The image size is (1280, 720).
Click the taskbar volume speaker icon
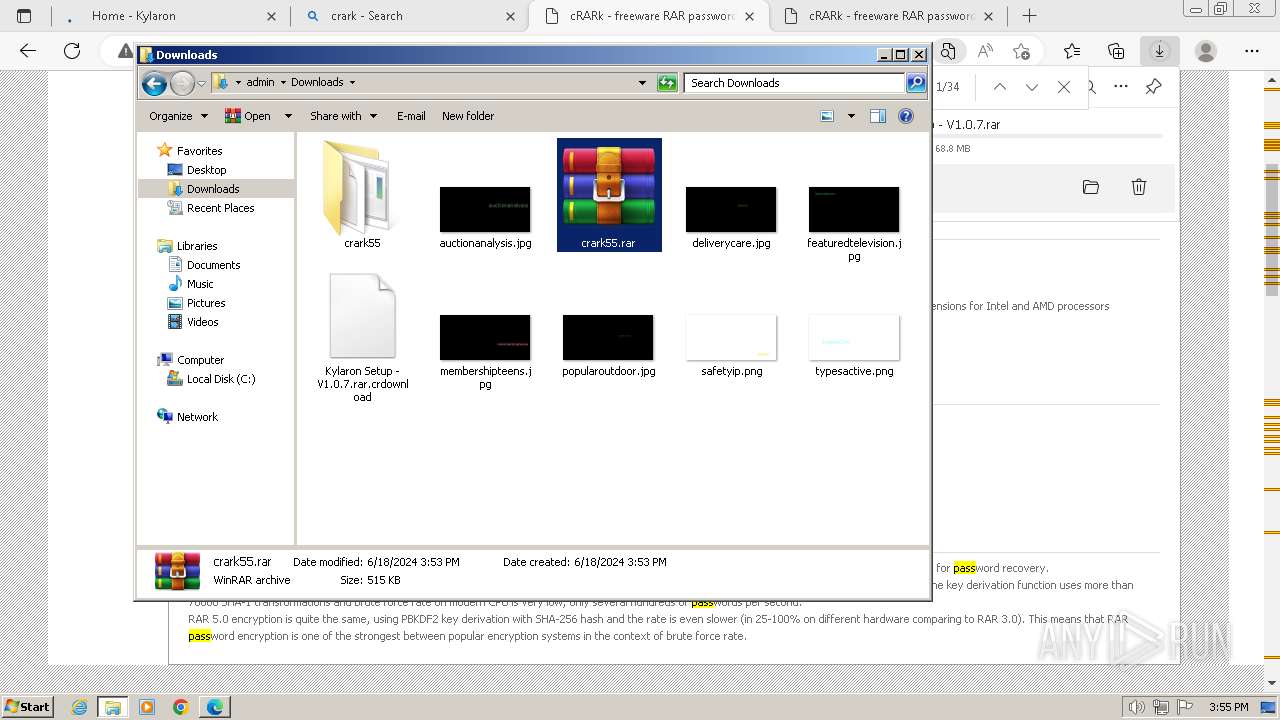point(1136,707)
